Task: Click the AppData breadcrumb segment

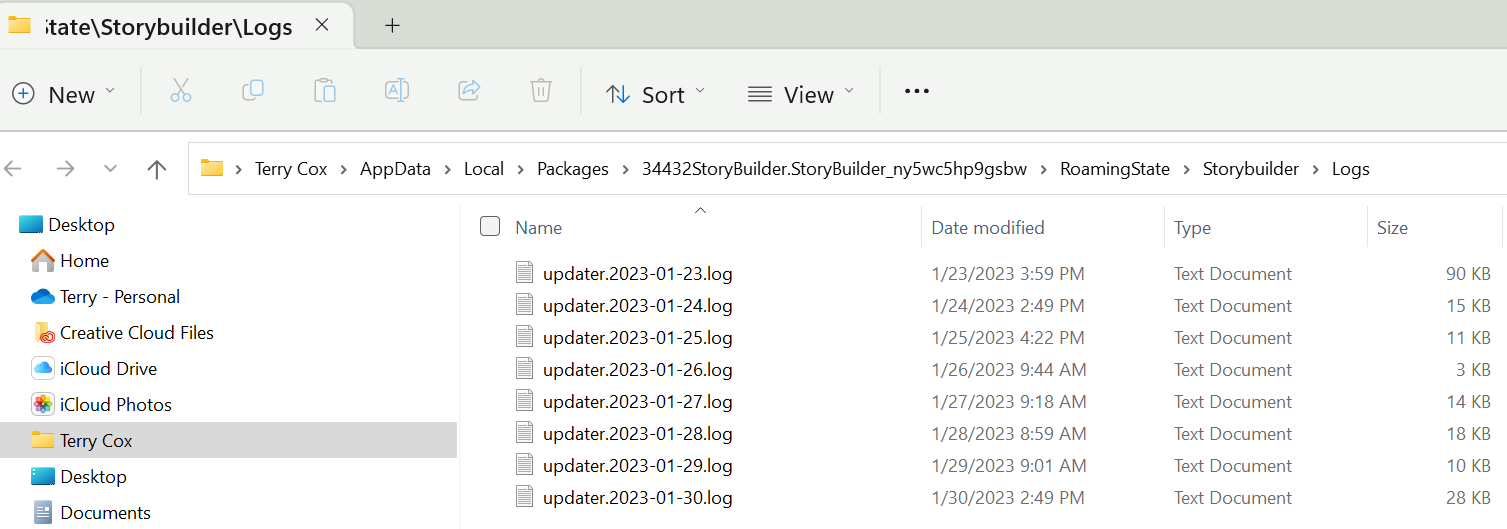Action: point(395,169)
